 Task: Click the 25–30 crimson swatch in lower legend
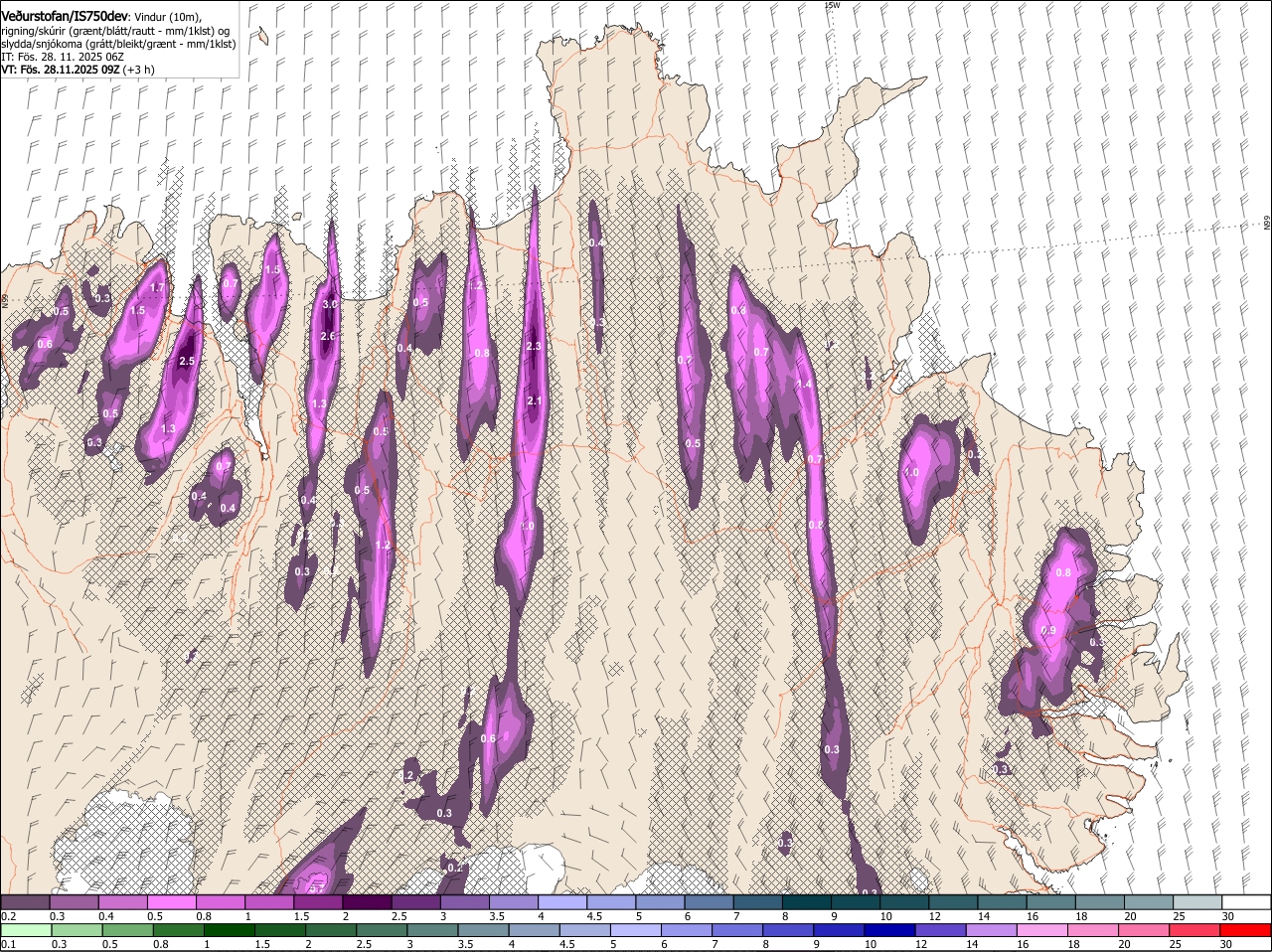[x=1195, y=930]
